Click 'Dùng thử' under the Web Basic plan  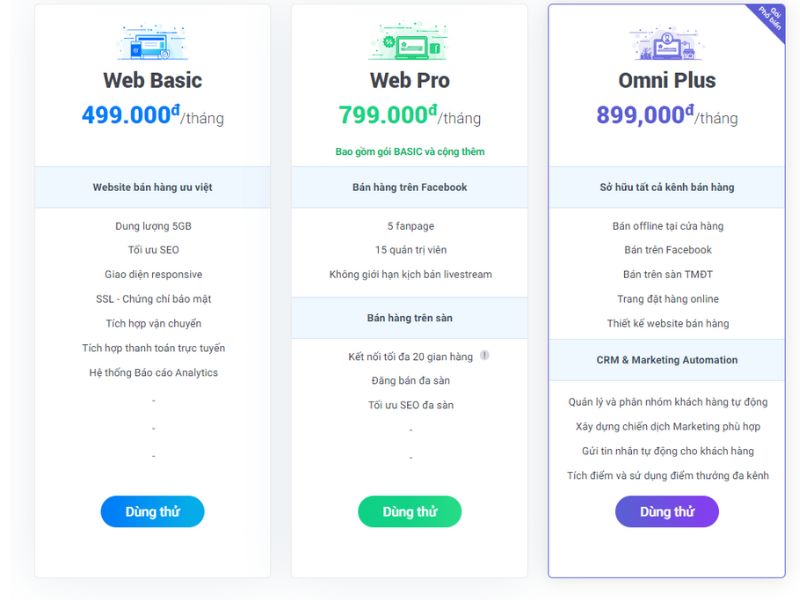(x=152, y=511)
